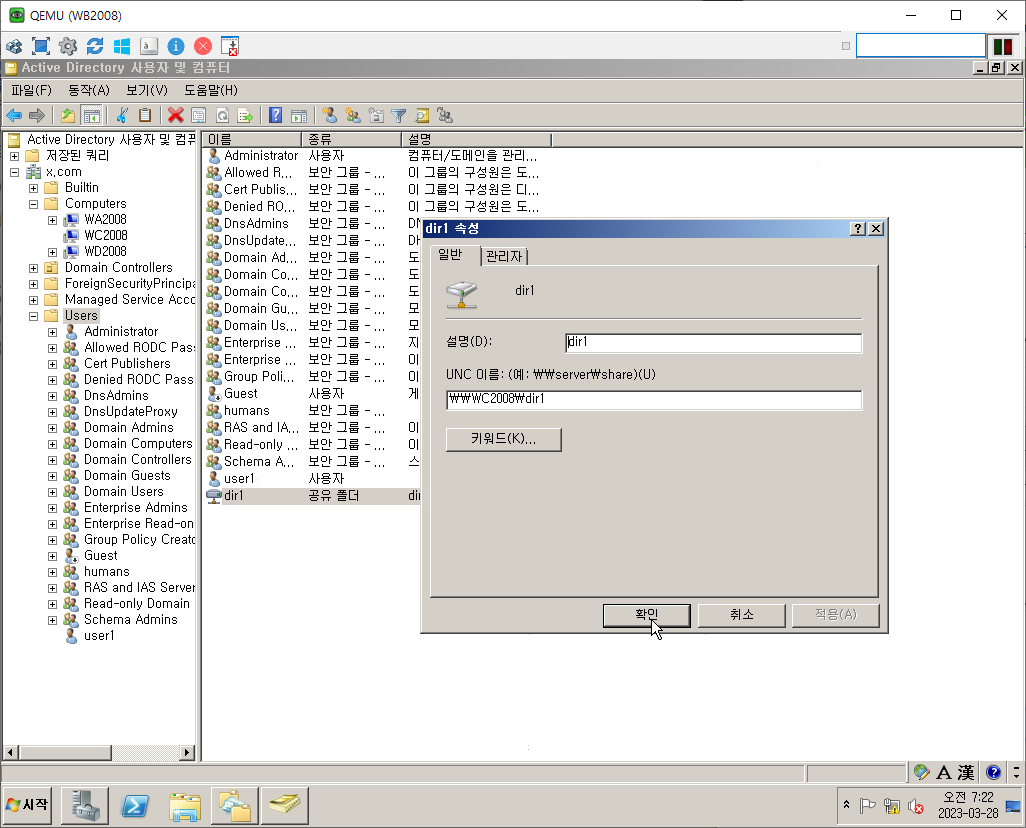Click QEMU red stop circle icon
The height and width of the screenshot is (828, 1026).
point(203,46)
